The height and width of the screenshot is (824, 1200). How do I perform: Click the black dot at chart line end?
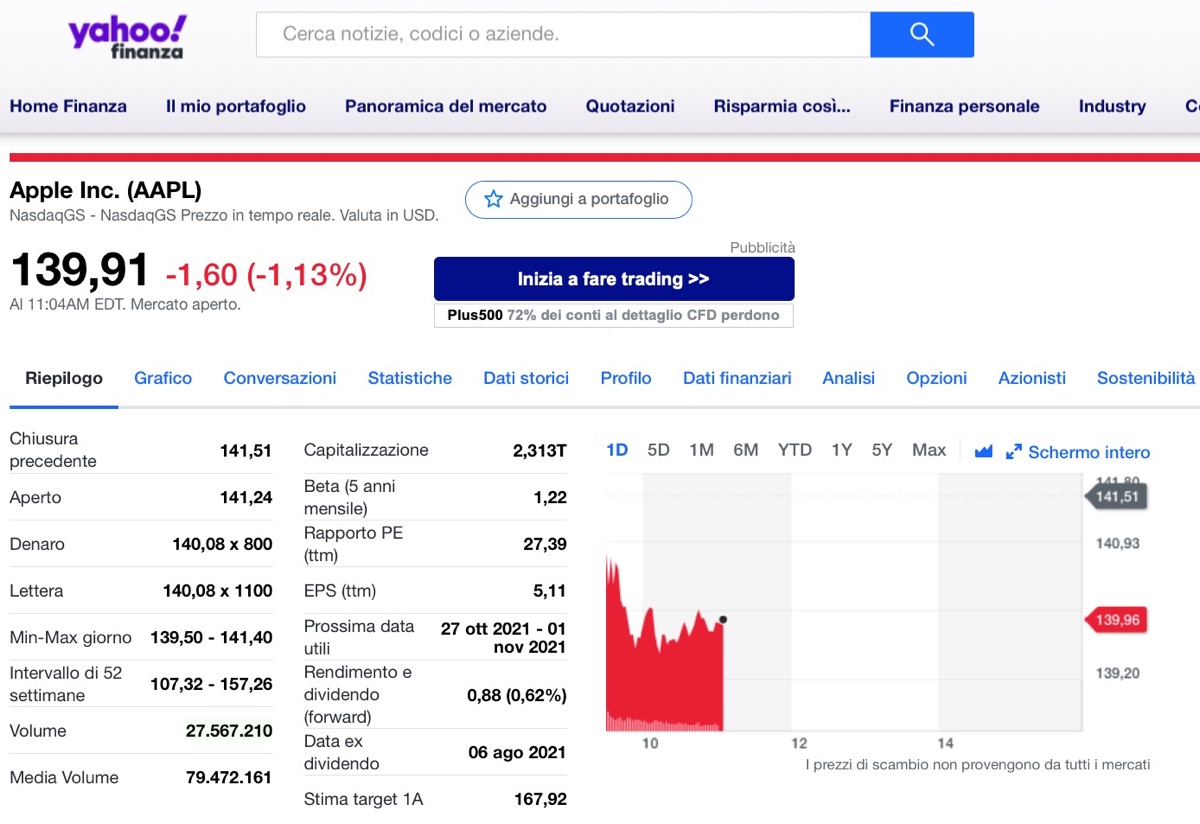pos(723,619)
